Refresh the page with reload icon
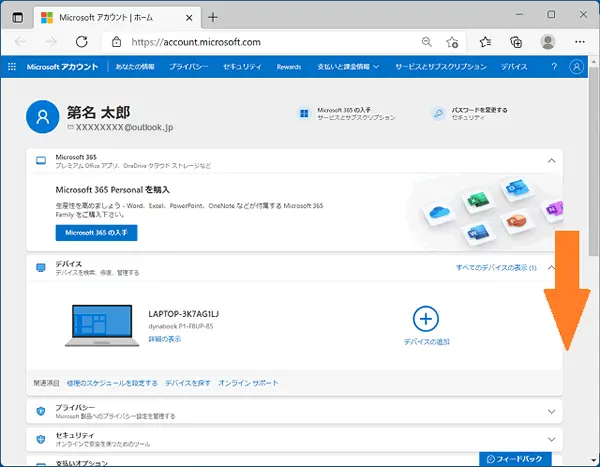The height and width of the screenshot is (467, 600). pyautogui.click(x=82, y=42)
